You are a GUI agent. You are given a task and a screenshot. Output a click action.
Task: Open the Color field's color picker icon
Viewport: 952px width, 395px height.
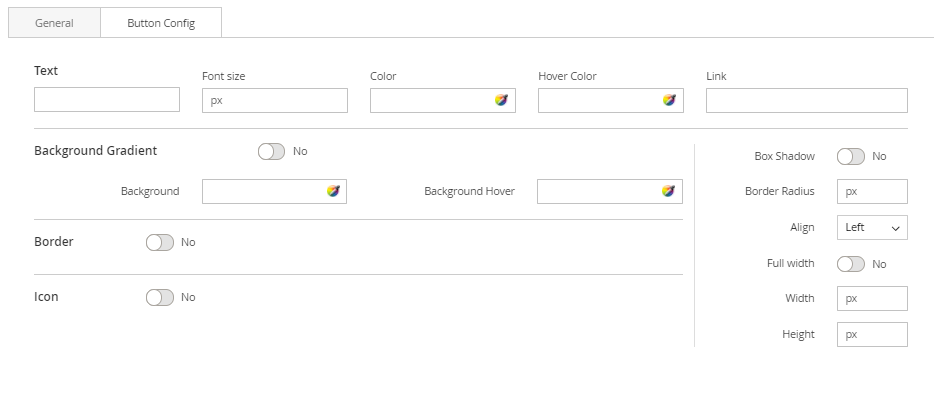[501, 100]
